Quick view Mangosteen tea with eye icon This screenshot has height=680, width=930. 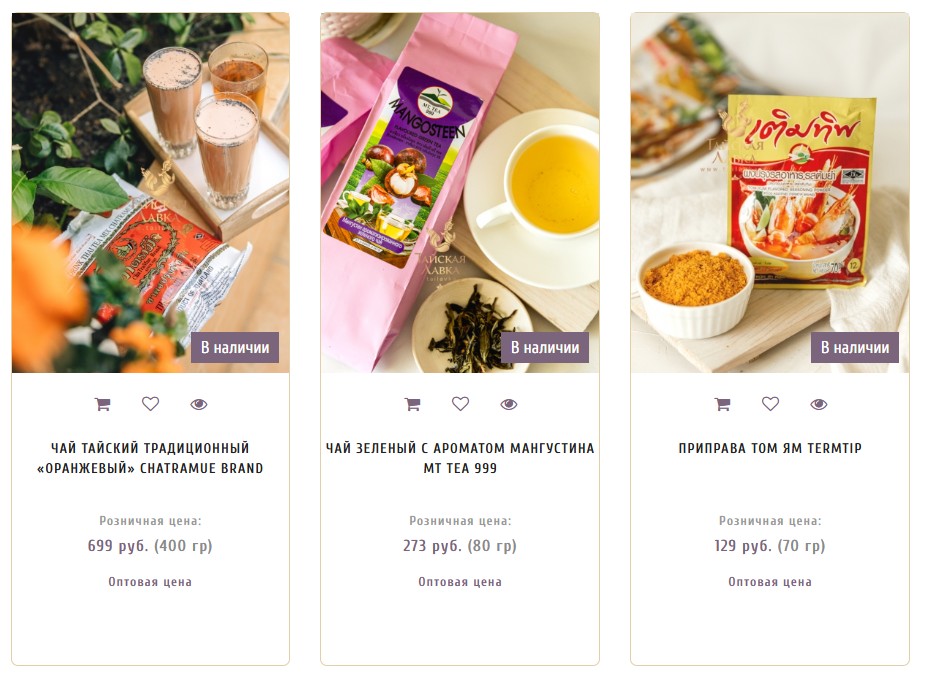[x=509, y=405]
